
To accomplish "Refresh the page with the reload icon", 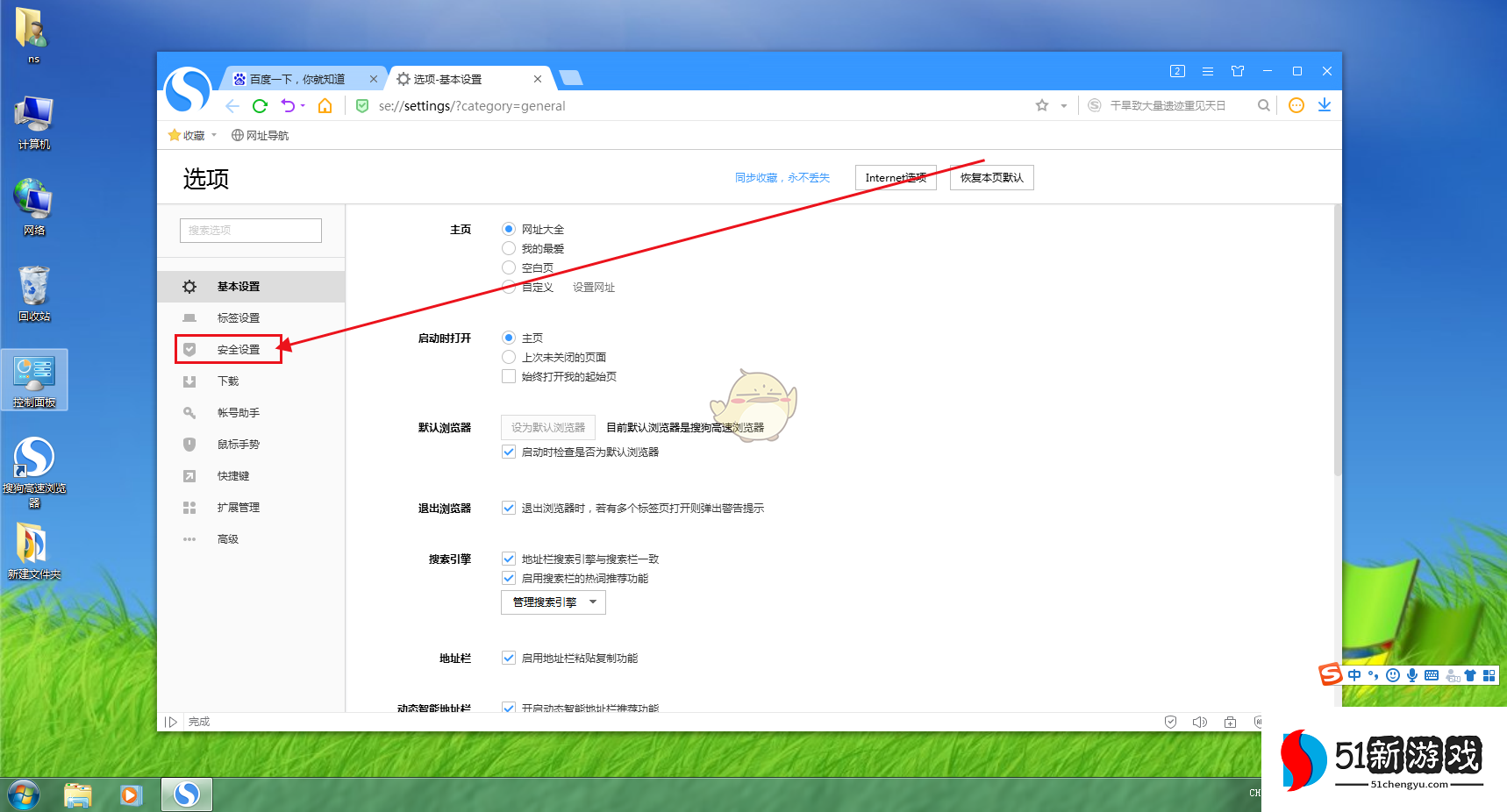I will pyautogui.click(x=260, y=105).
